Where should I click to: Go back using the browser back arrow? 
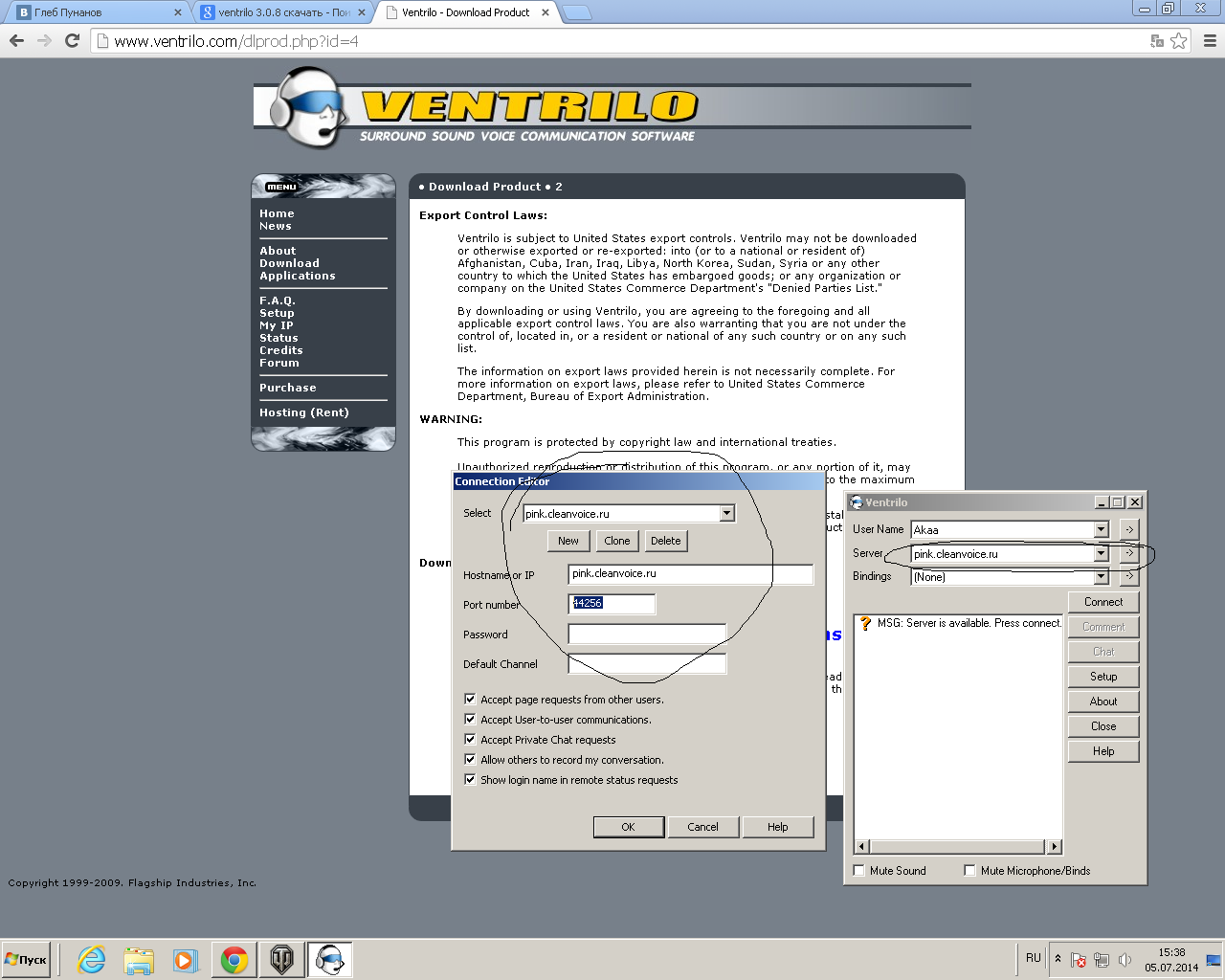pos(16,41)
